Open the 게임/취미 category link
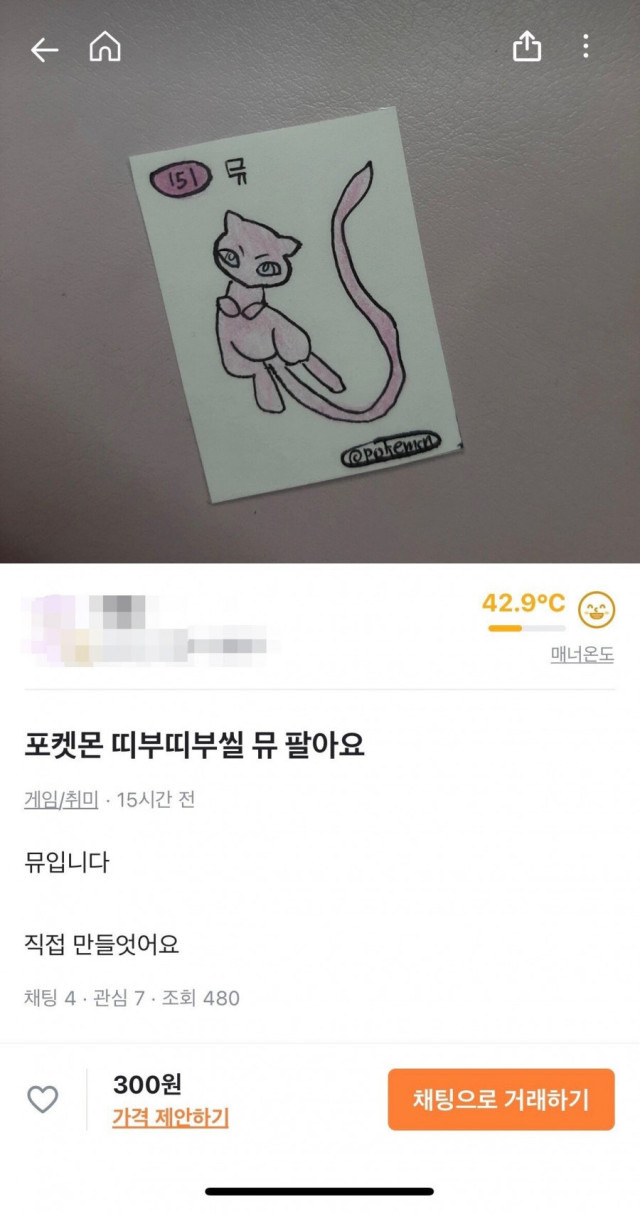Screen dimensions: 640x1214 [x=61, y=800]
